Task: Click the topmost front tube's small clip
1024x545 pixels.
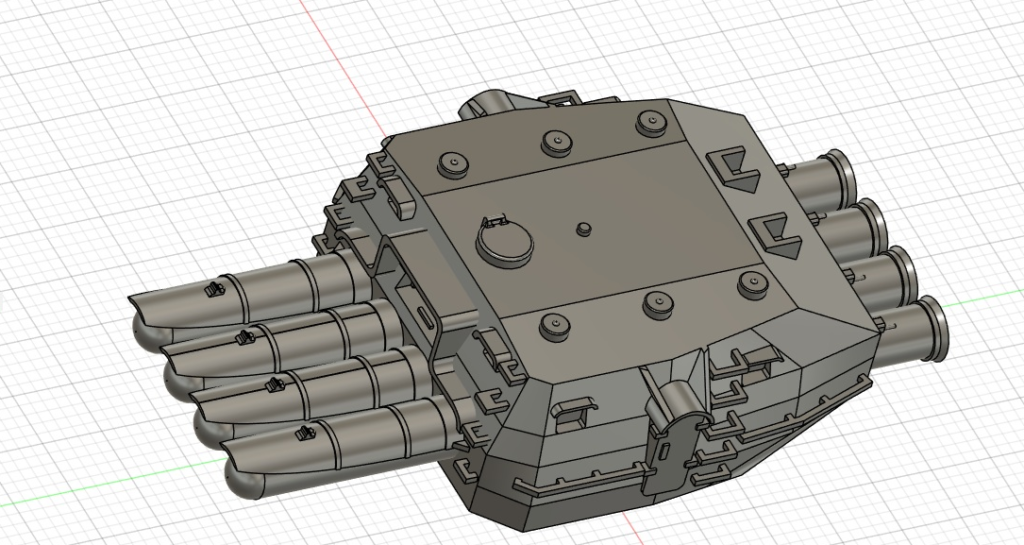Action: (212, 289)
